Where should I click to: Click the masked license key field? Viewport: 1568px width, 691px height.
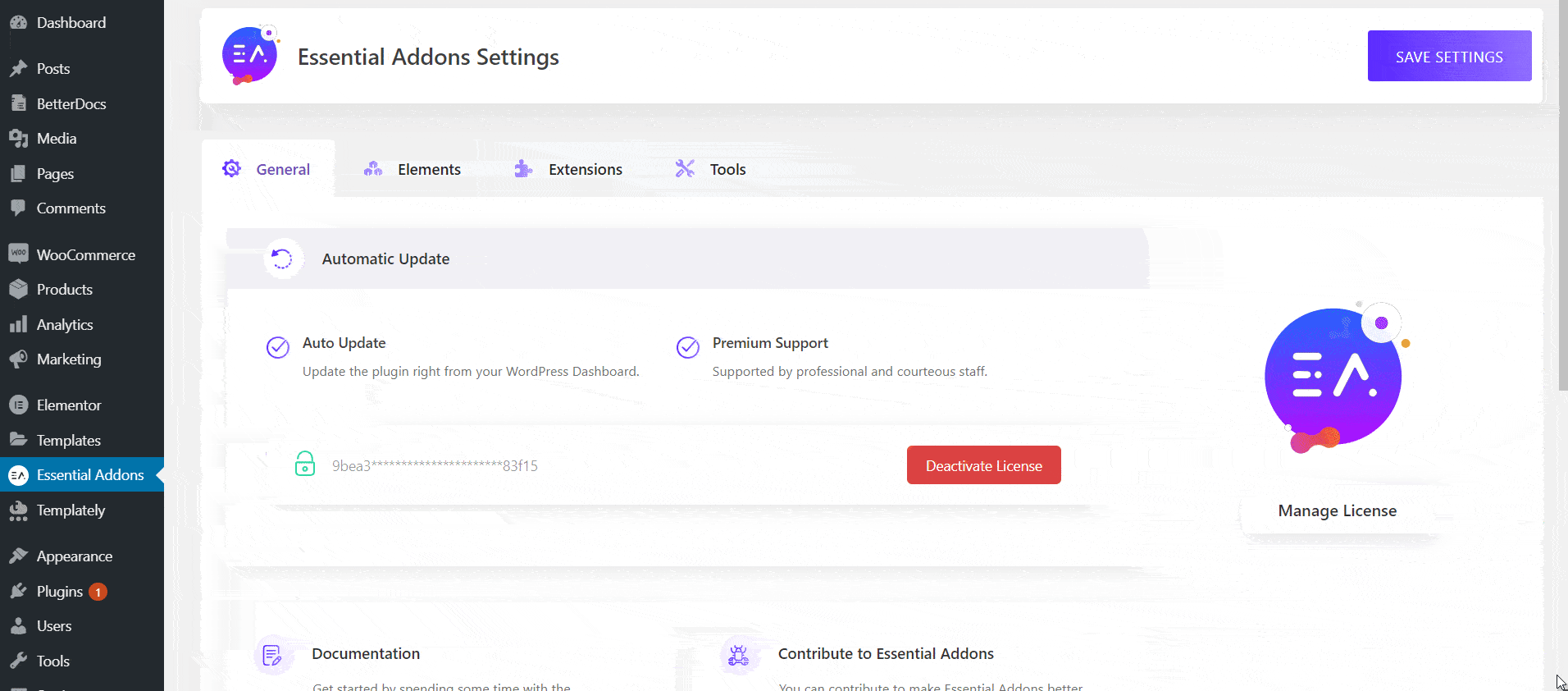click(435, 466)
